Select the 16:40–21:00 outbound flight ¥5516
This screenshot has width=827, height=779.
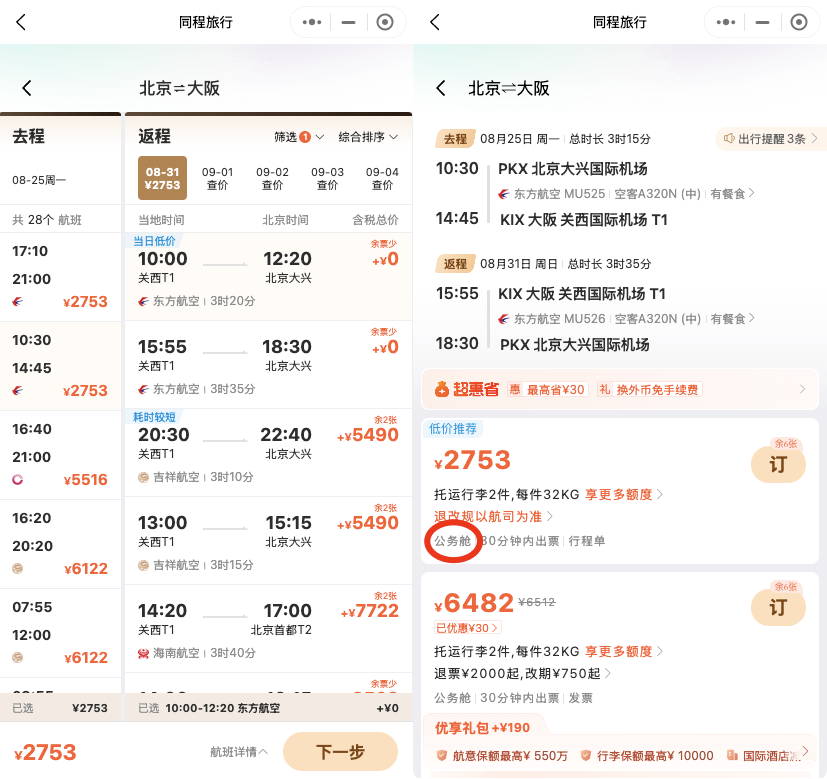(61, 455)
